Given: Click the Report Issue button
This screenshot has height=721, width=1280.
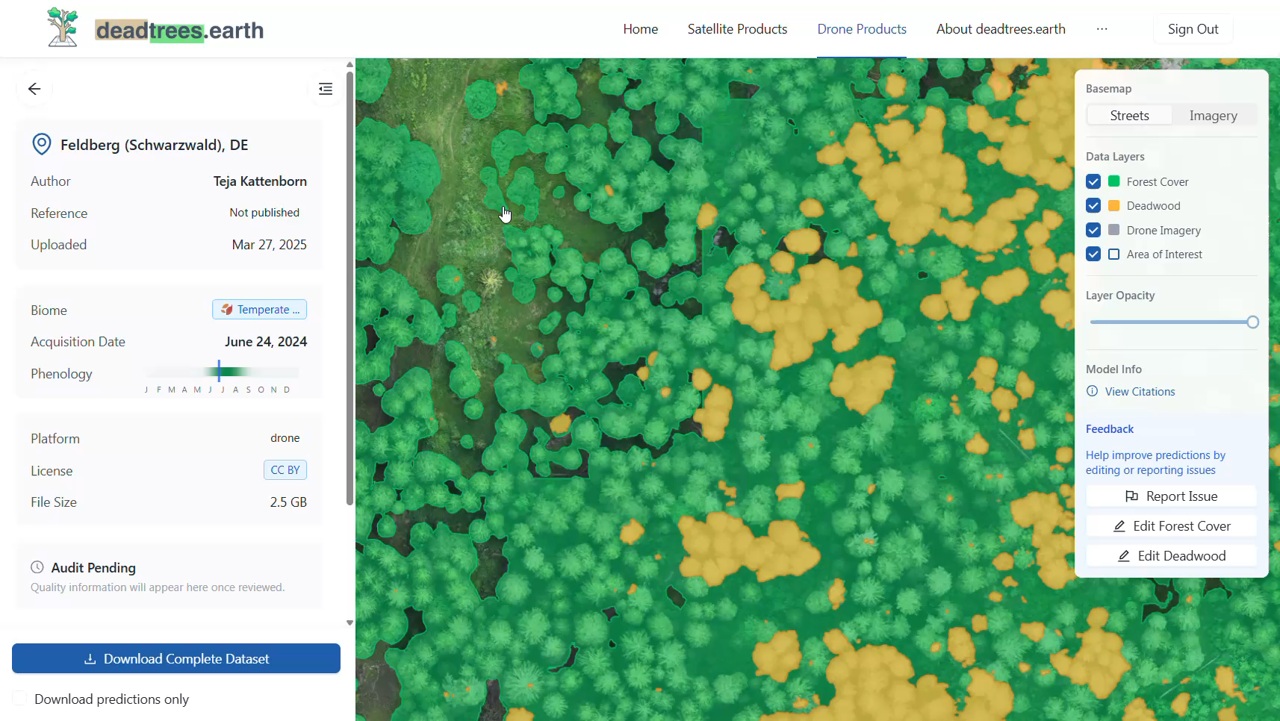Looking at the screenshot, I should coord(1171,496).
